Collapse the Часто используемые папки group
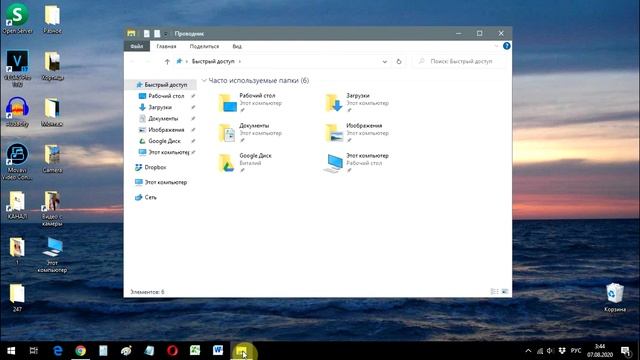Image resolution: width=640 pixels, height=360 pixels. 204,80
